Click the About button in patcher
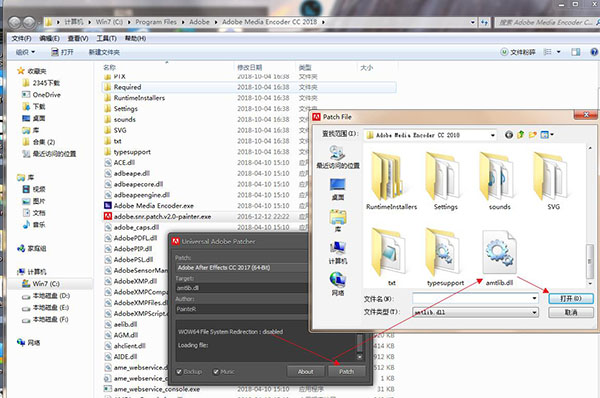The image size is (600, 398). coord(305,372)
